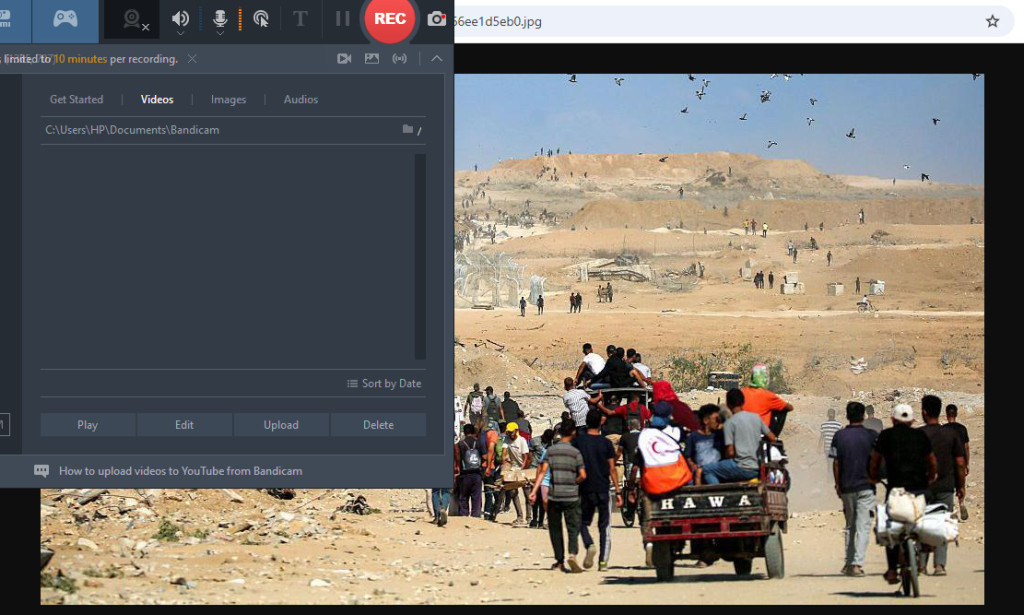The width and height of the screenshot is (1024, 615).
Task: Toggle speaker sound recording
Action: 180,17
